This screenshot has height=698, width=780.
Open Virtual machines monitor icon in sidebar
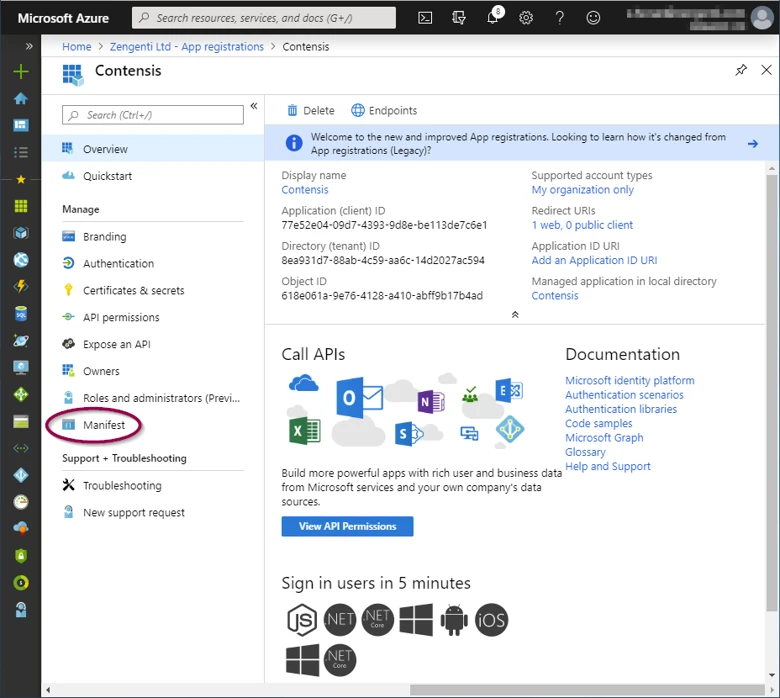pyautogui.click(x=21, y=368)
